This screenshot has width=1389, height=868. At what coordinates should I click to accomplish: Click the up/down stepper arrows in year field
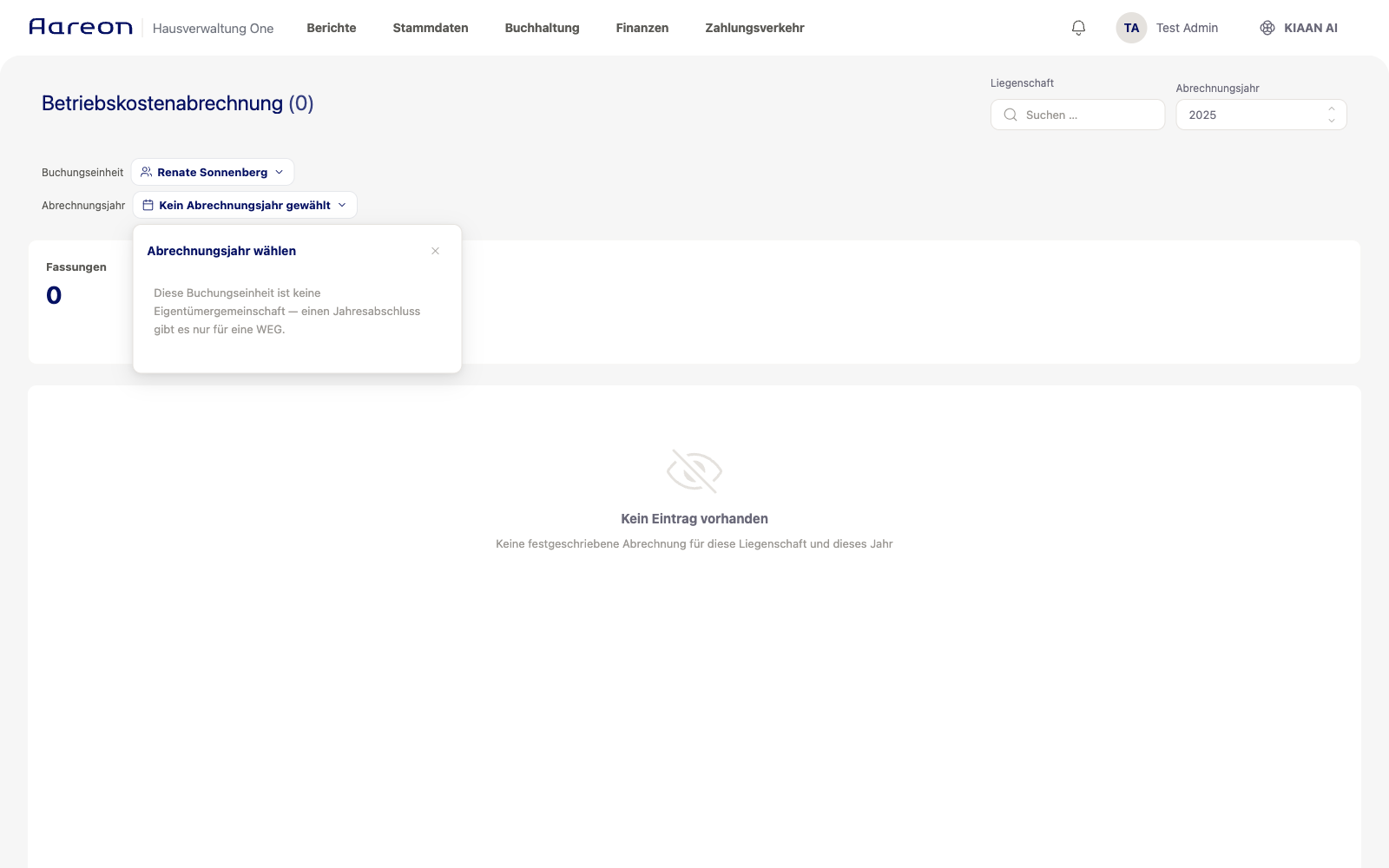point(1331,115)
